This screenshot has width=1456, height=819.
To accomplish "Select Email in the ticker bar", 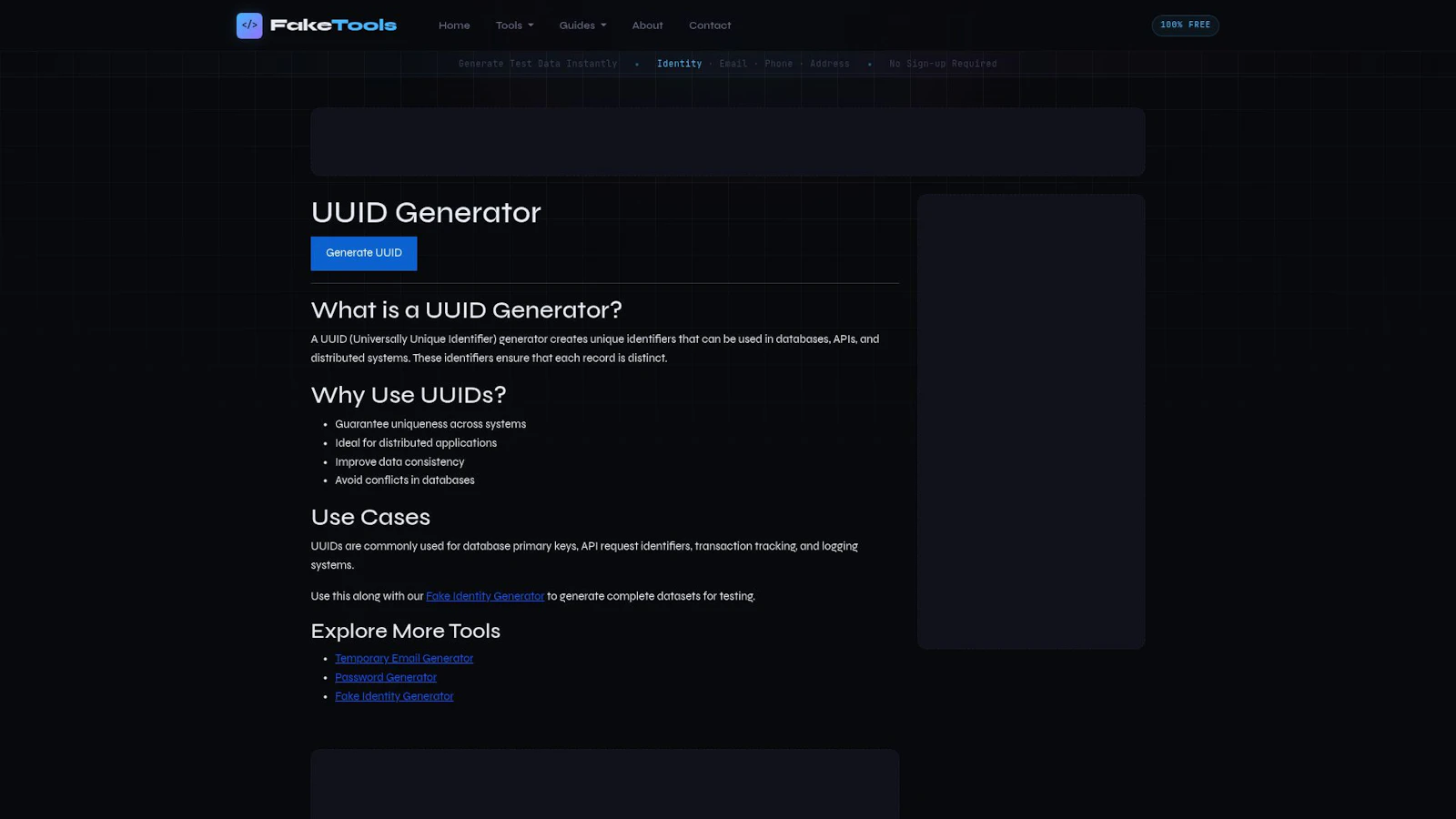I will pyautogui.click(x=733, y=64).
